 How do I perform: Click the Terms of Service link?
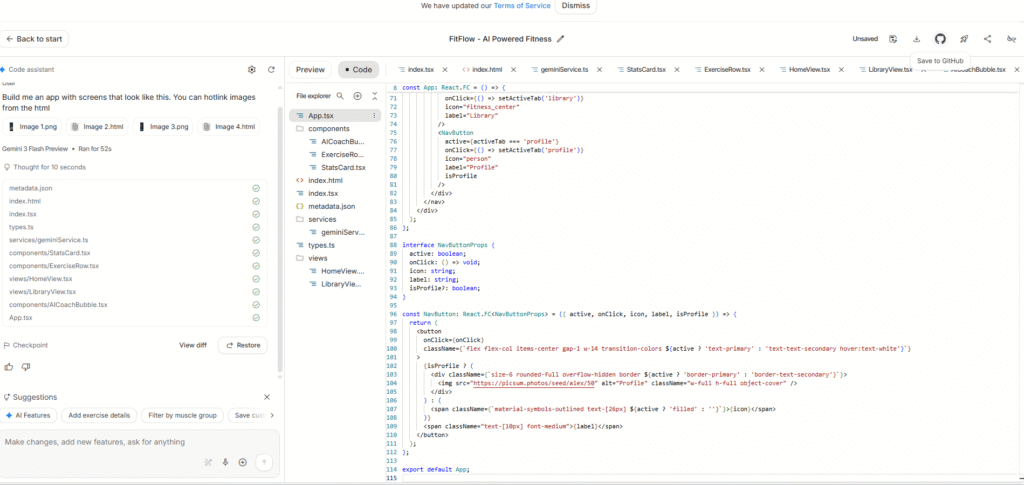tap(523, 5)
